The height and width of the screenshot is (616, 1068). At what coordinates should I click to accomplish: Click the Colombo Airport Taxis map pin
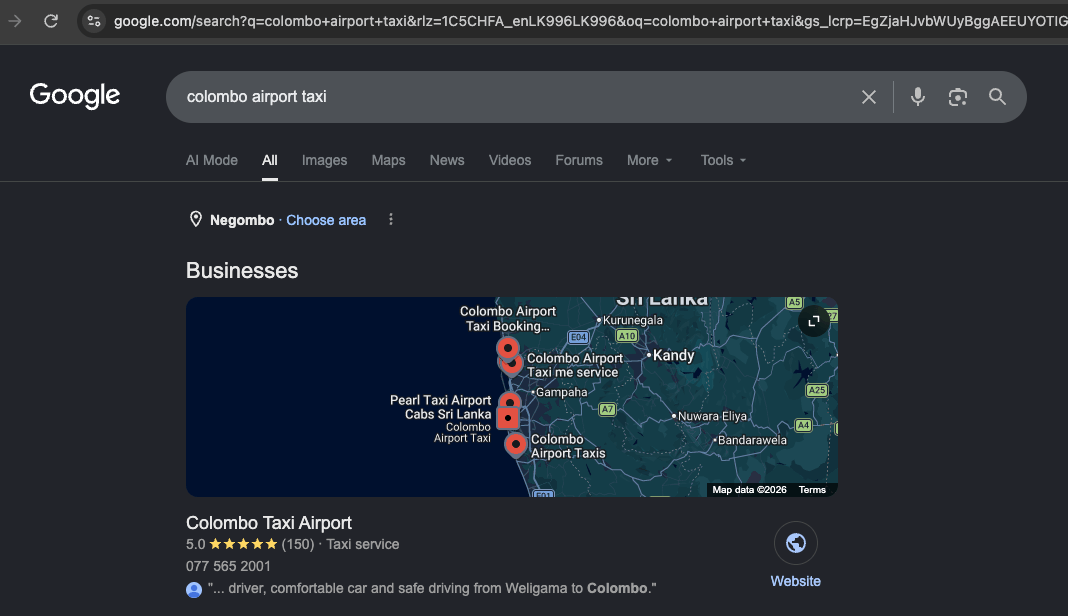[x=516, y=445]
